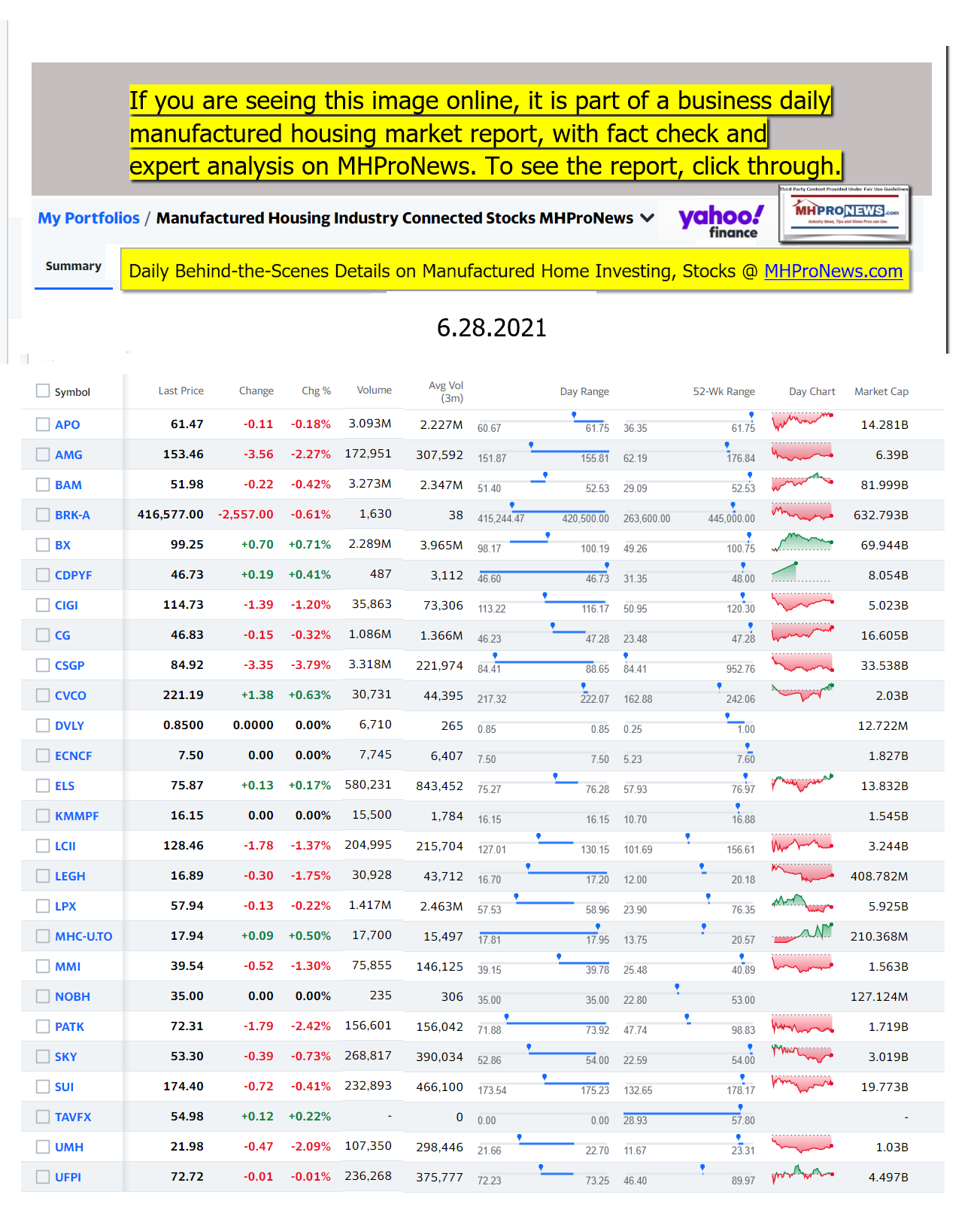Screen dimensions: 980x1207
Task: Follow the MHProNews.com link
Action: [833, 271]
